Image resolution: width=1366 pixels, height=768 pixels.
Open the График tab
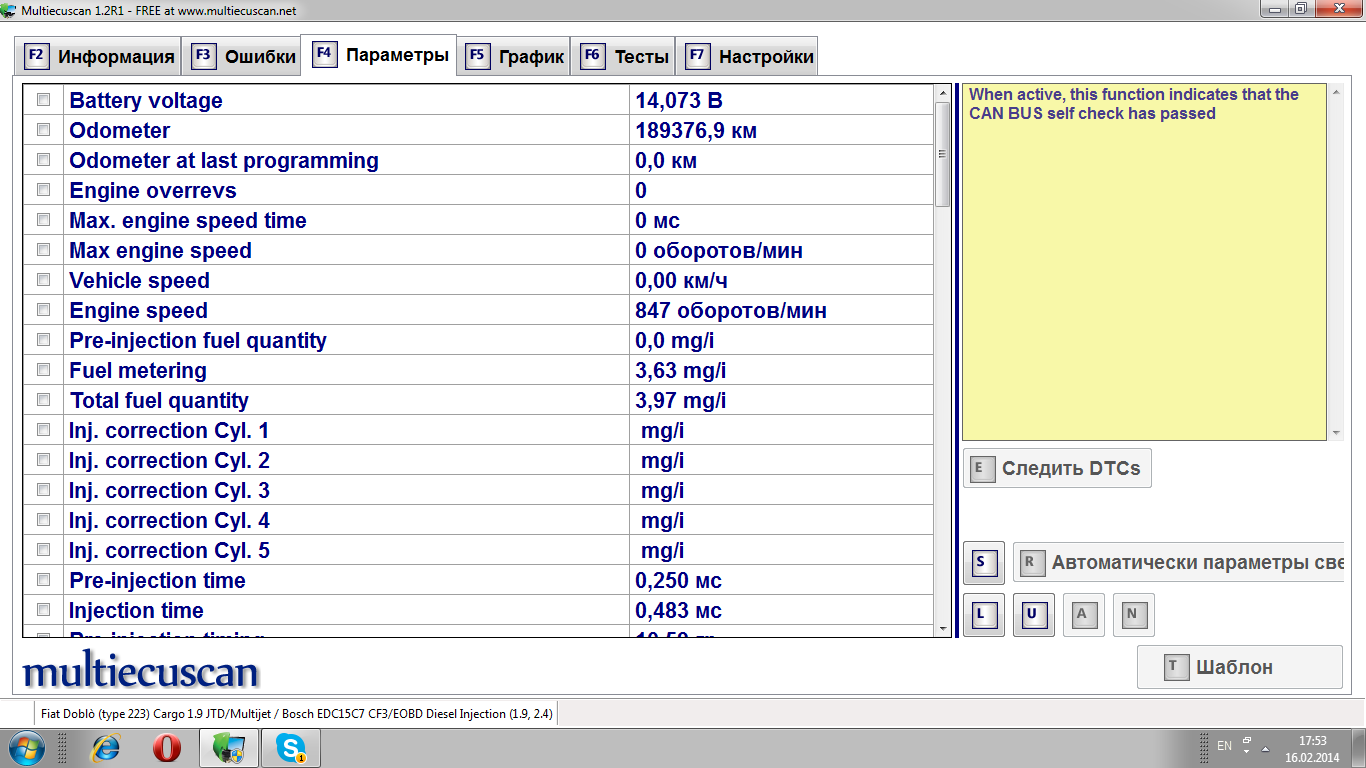516,56
